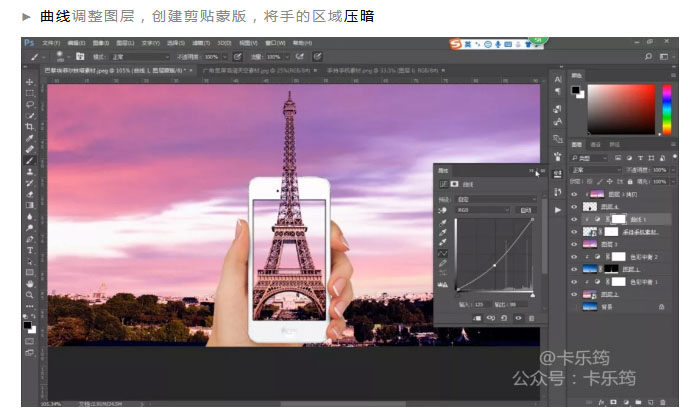Select the edit points curve mode icon
Screen dimensions: 700x415
pyautogui.click(x=443, y=253)
